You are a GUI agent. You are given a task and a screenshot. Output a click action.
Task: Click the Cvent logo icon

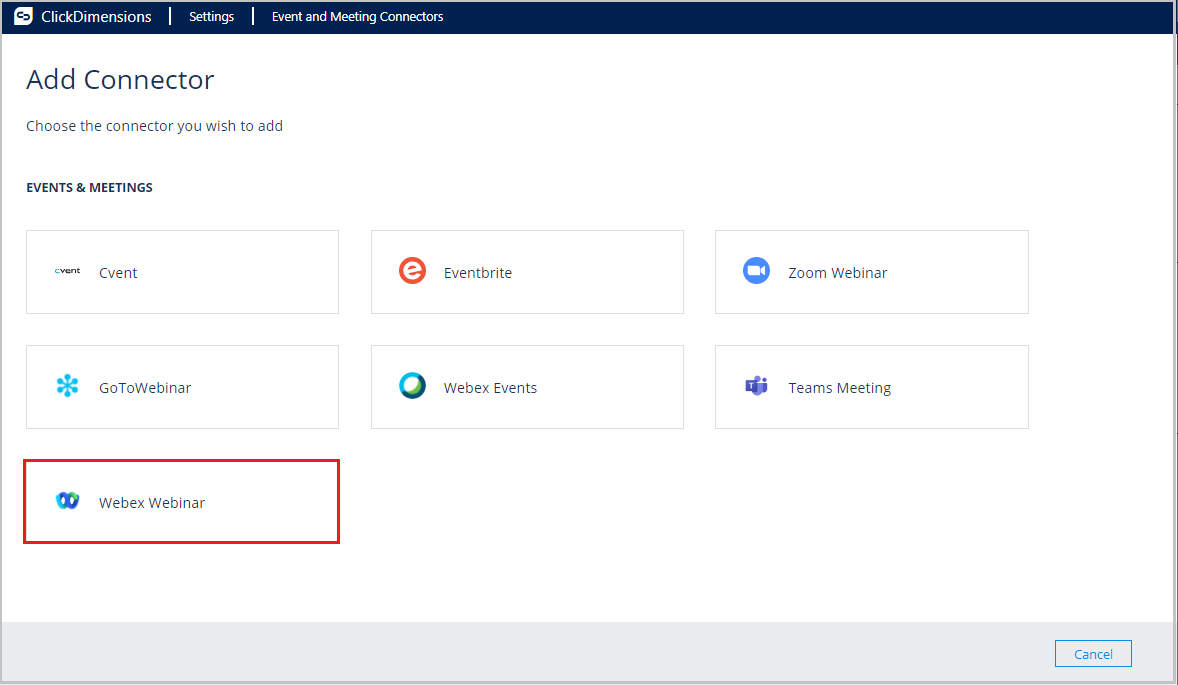coord(68,271)
